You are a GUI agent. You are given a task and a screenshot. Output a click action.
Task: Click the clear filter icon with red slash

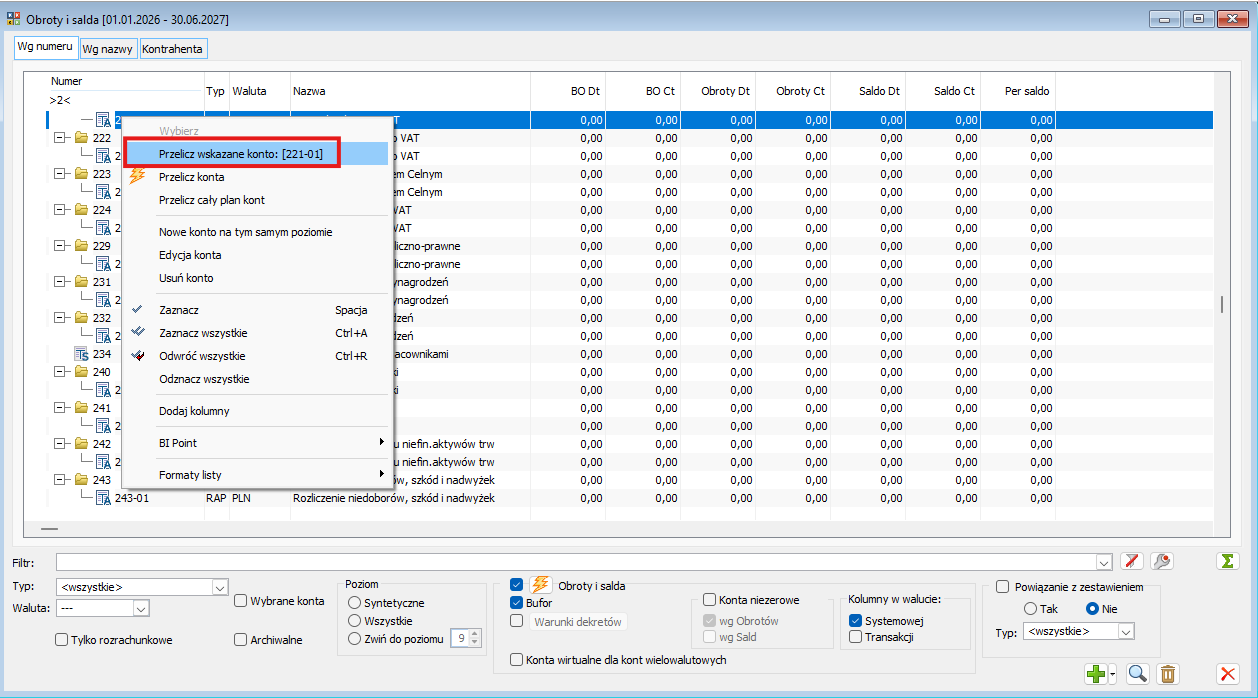pos(1131,561)
